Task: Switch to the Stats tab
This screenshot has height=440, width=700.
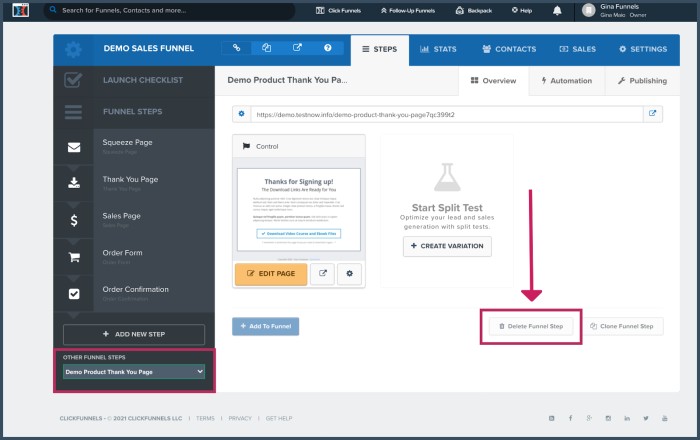Action: click(x=438, y=49)
